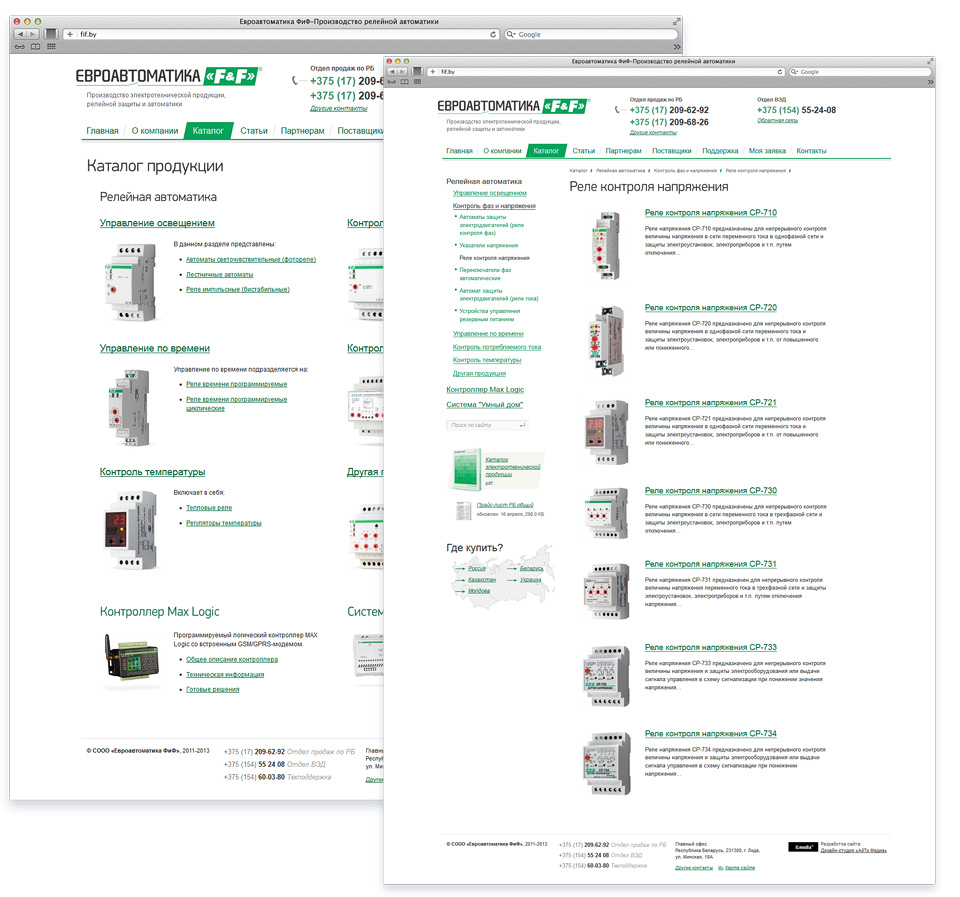This screenshot has height=897, width=960.
Task: Reload the page in the front Safari window
Action: (779, 72)
